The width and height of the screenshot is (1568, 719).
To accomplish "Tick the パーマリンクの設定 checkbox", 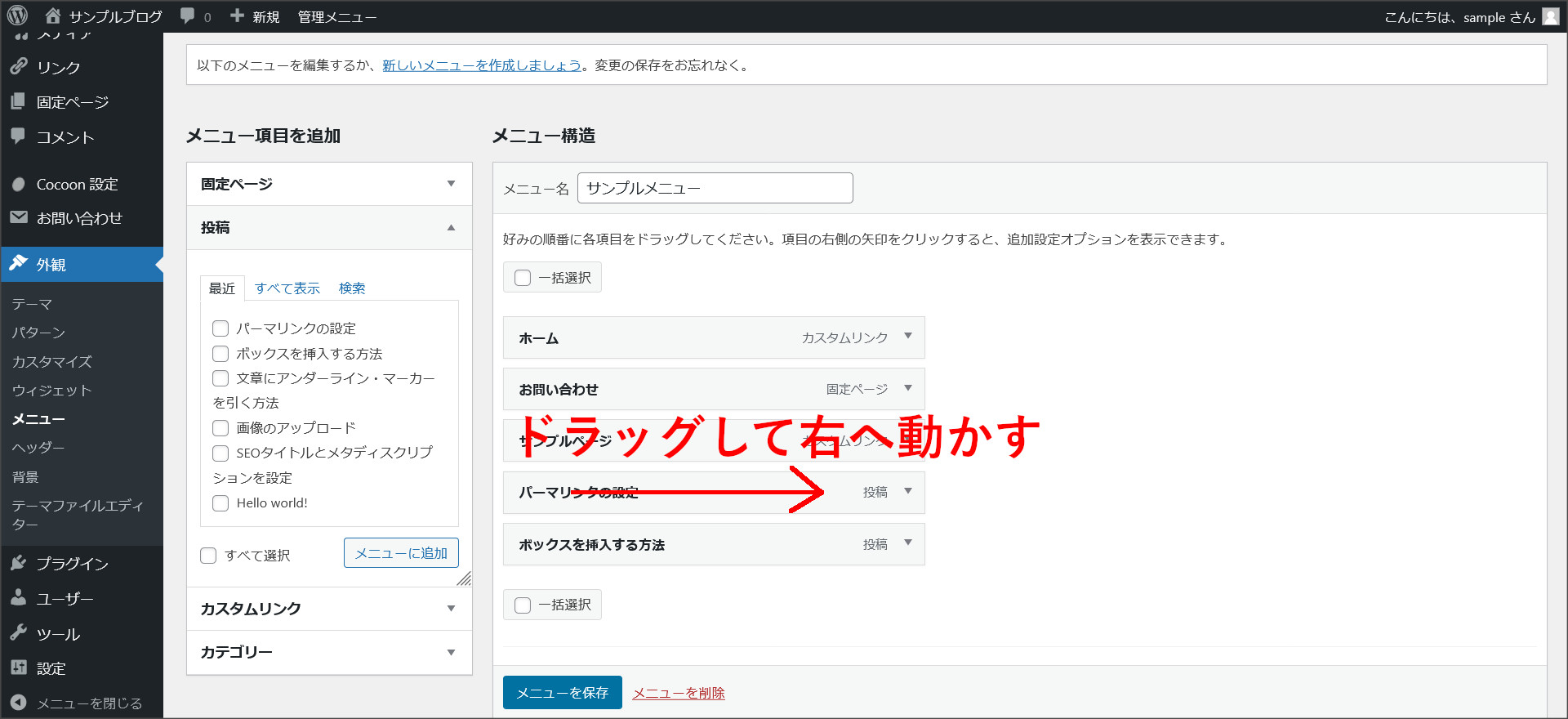I will (220, 328).
